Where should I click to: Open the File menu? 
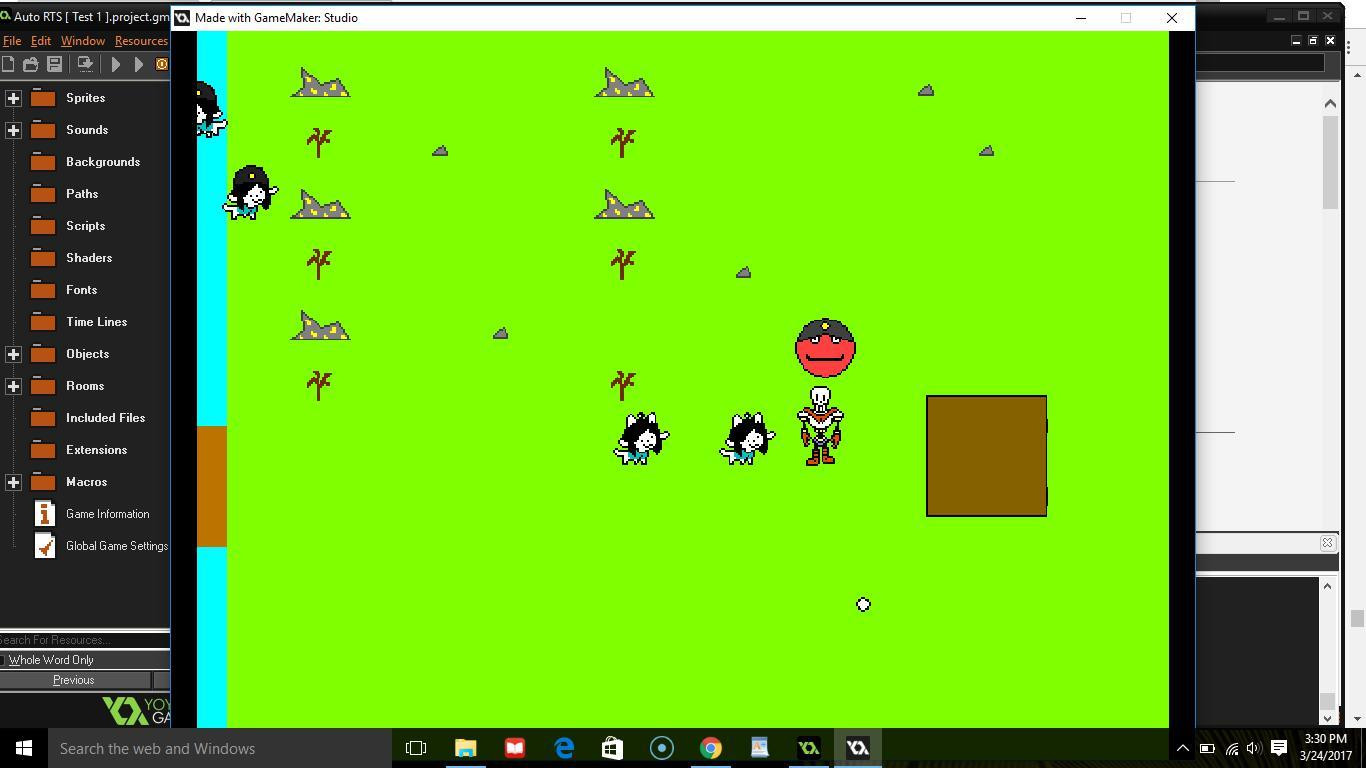tap(12, 41)
